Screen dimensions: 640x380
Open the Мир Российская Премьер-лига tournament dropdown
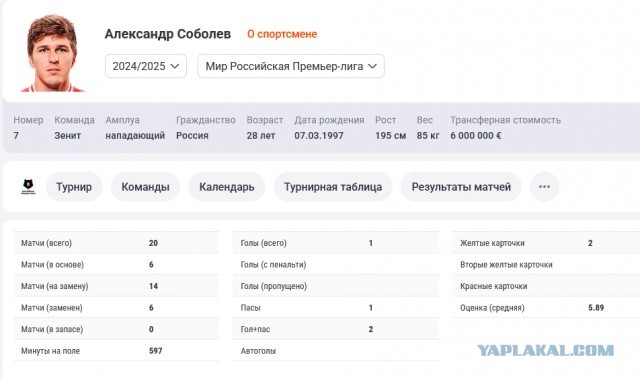[291, 66]
